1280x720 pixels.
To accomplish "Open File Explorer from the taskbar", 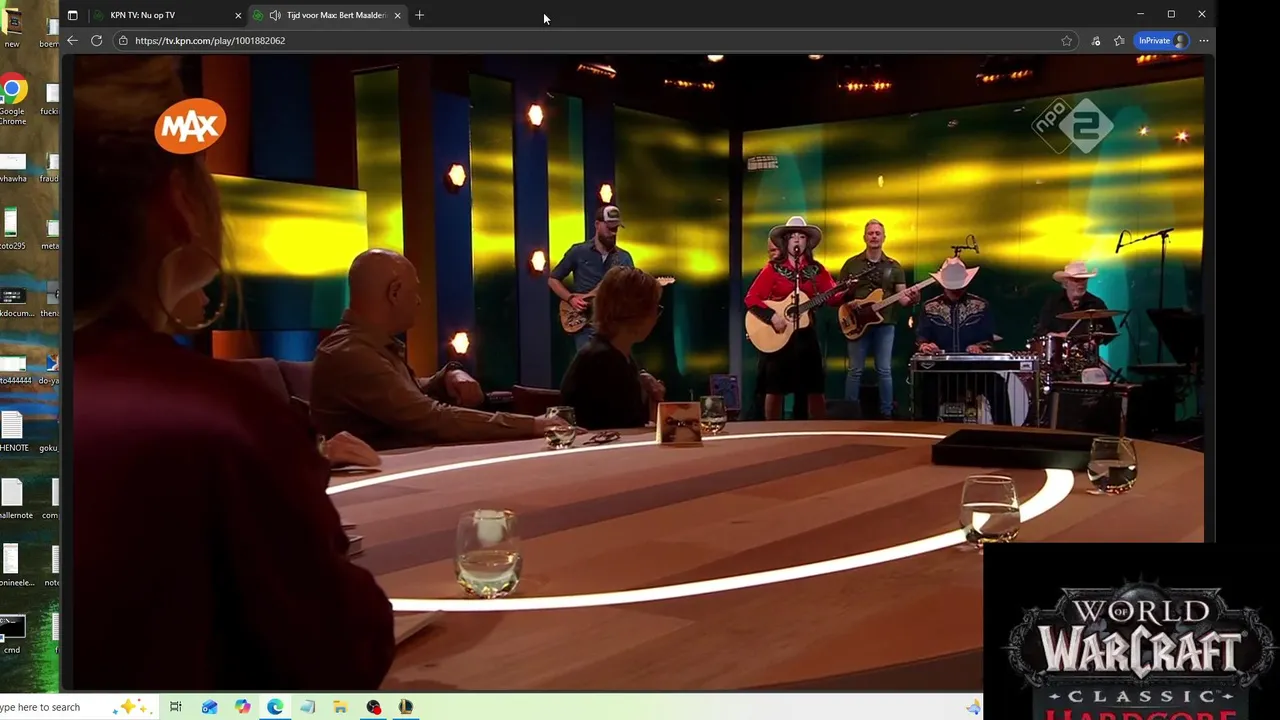I will click(340, 707).
